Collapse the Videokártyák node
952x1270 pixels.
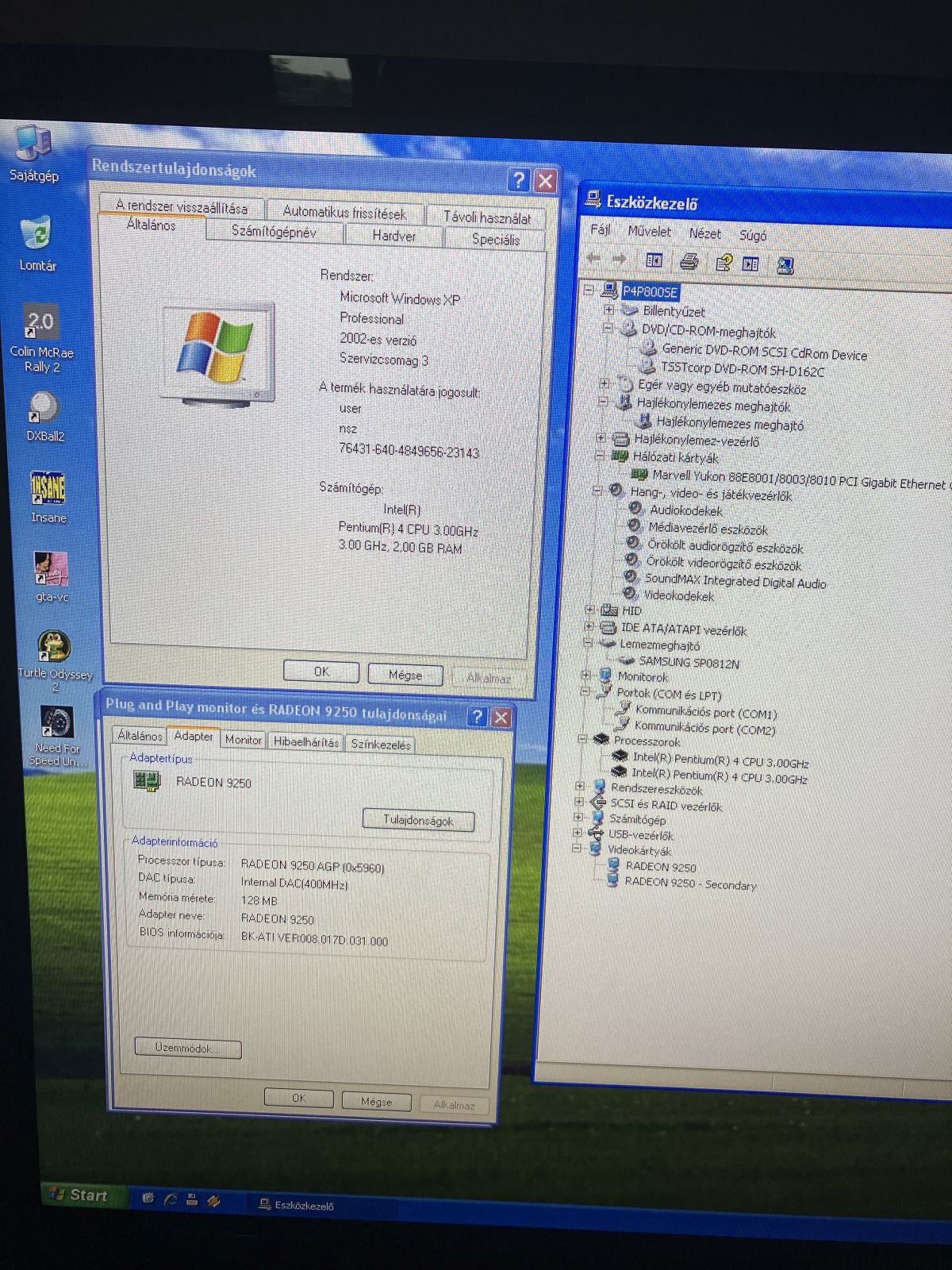pyautogui.click(x=577, y=848)
